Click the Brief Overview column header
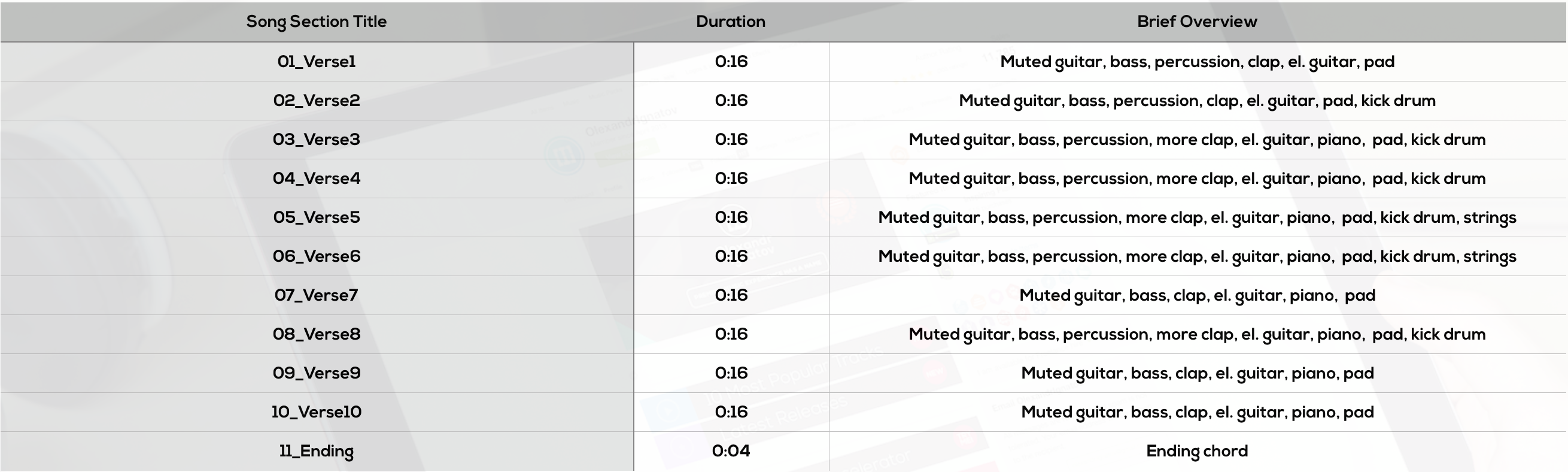Image resolution: width=1568 pixels, height=472 pixels. [x=1197, y=22]
